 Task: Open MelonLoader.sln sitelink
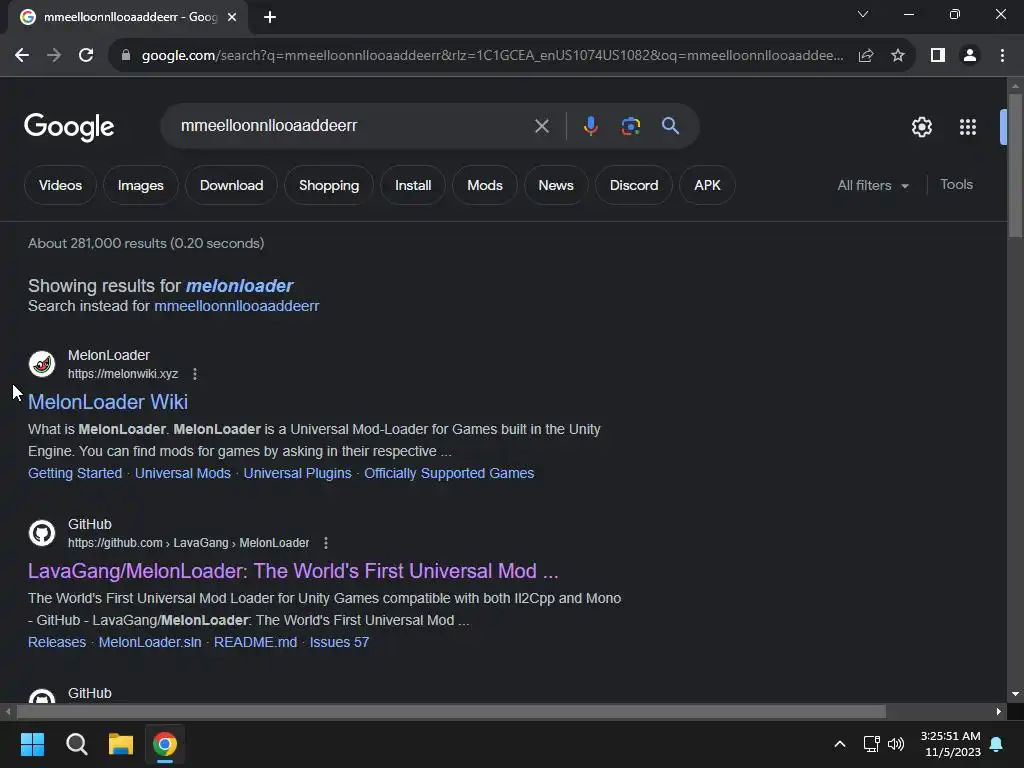(150, 643)
